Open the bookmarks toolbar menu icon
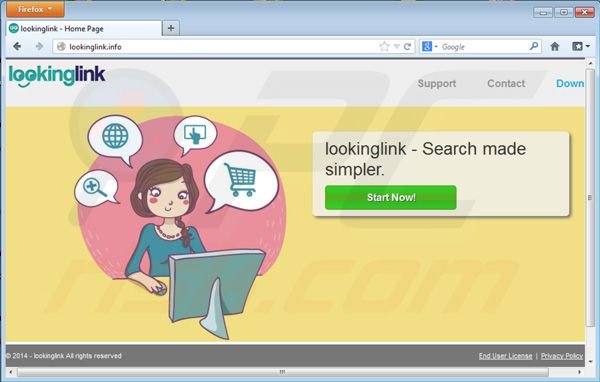The height and width of the screenshot is (382, 600). coord(580,47)
